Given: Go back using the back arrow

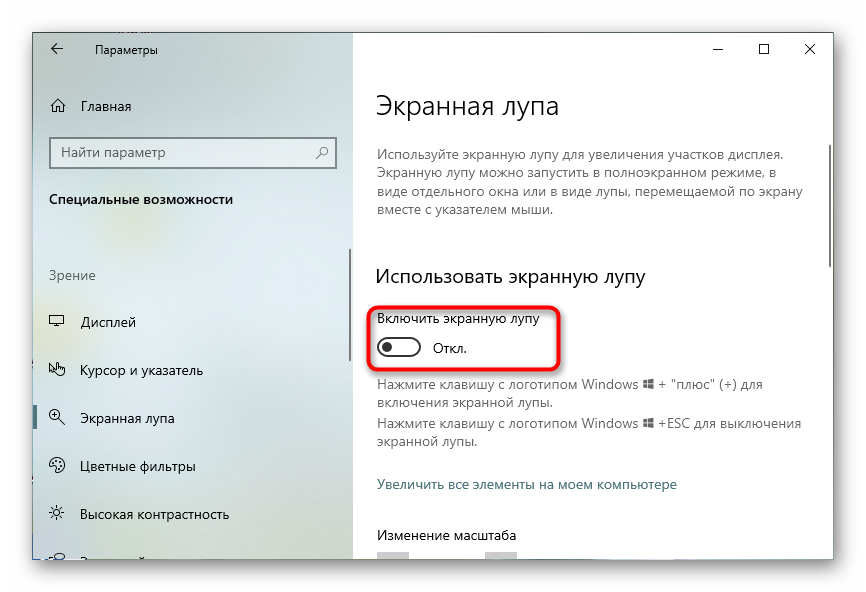Looking at the screenshot, I should point(57,49).
